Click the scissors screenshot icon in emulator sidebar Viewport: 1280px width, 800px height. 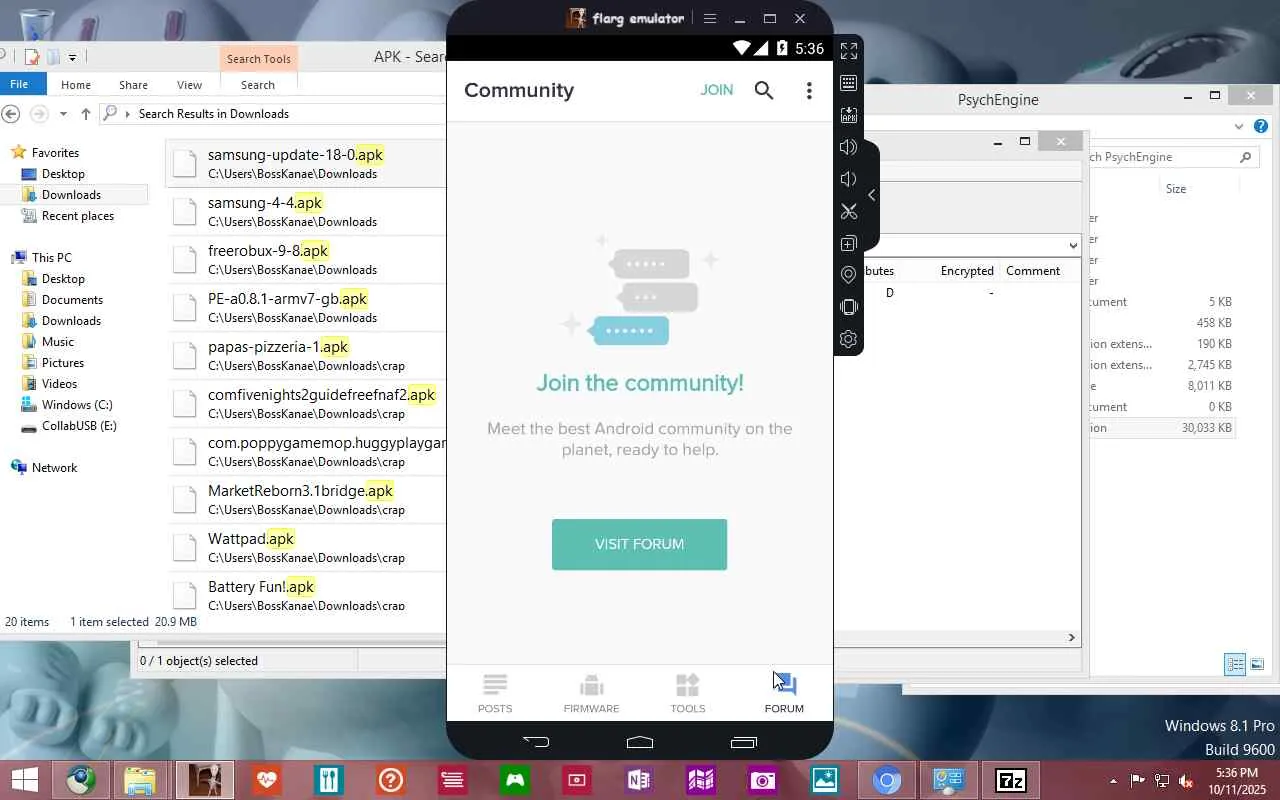click(x=849, y=211)
